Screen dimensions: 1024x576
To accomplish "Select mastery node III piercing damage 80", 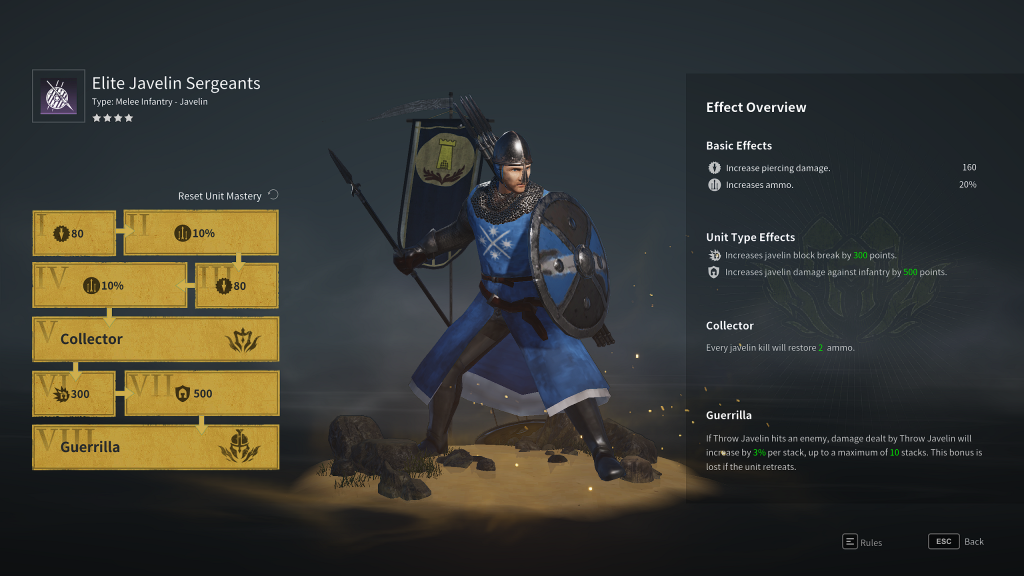I will tap(237, 285).
